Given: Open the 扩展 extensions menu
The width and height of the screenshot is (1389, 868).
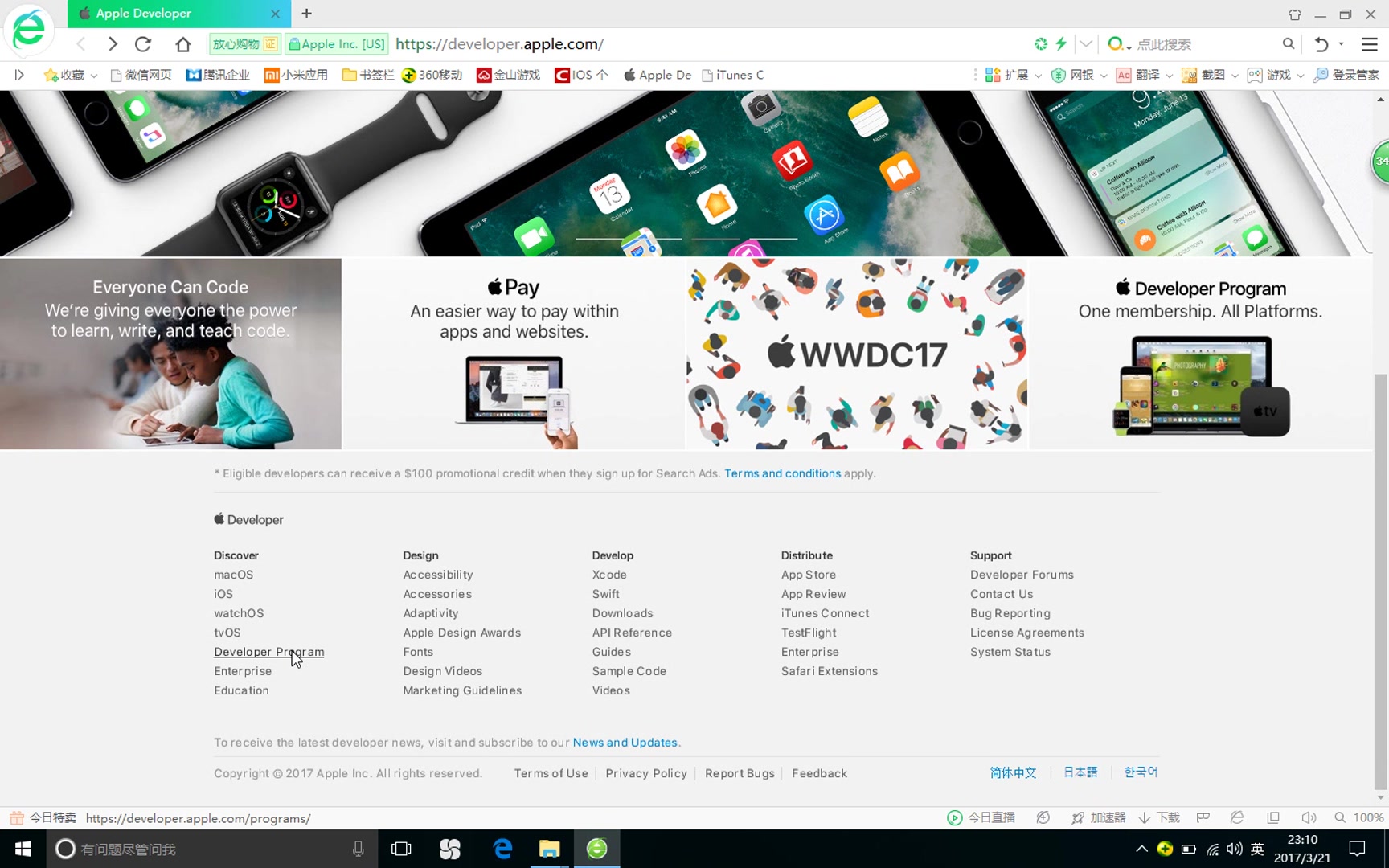Looking at the screenshot, I should pos(1013,75).
